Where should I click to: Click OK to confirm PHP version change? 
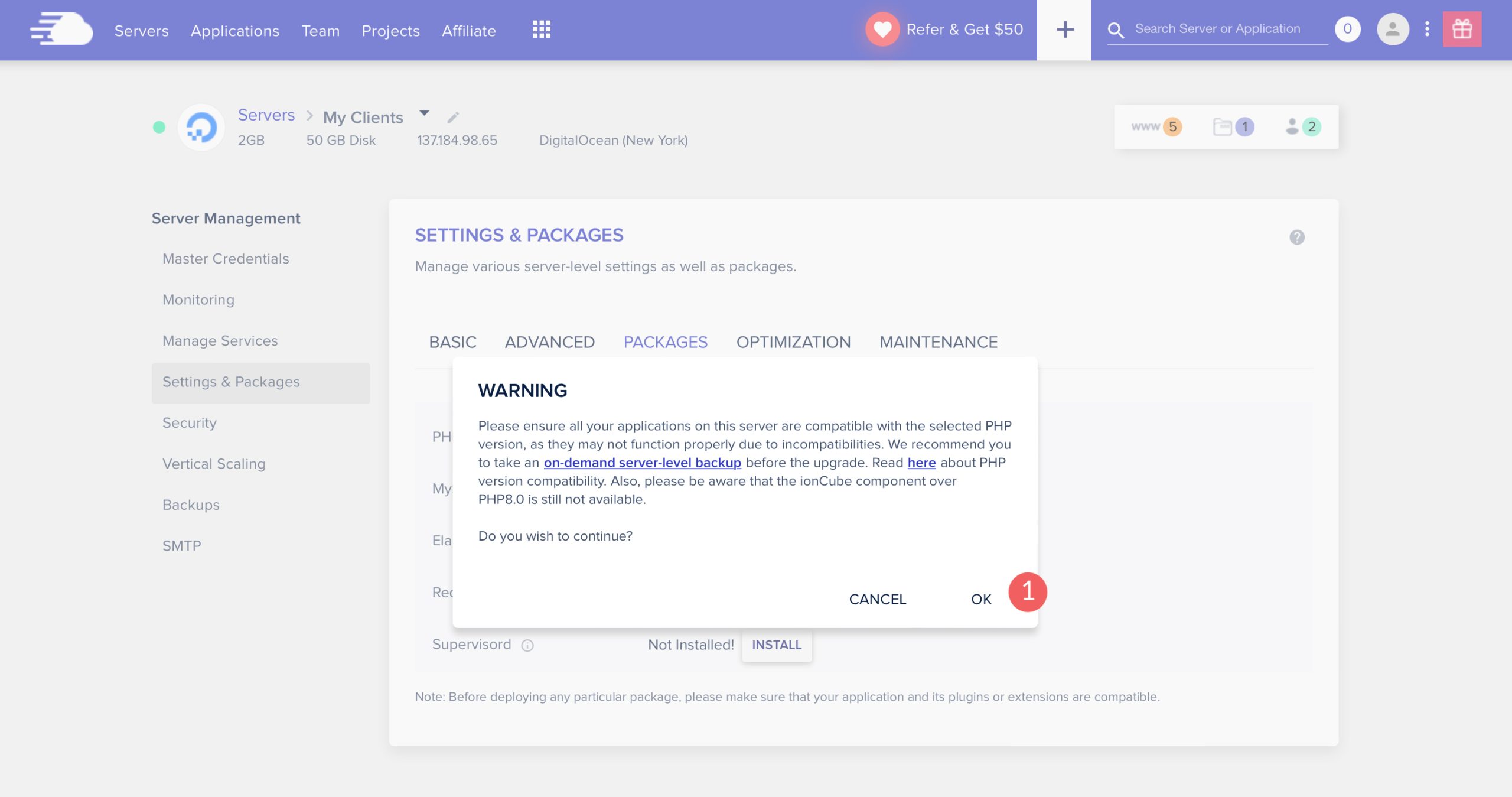[x=980, y=597]
